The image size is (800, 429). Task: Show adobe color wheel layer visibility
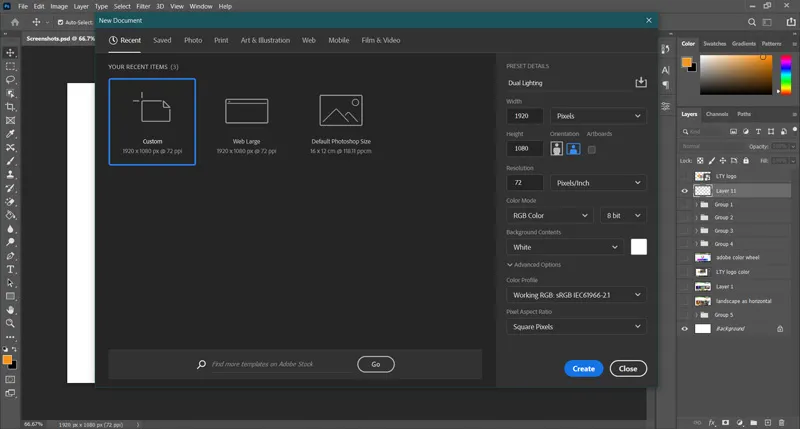[x=685, y=257]
